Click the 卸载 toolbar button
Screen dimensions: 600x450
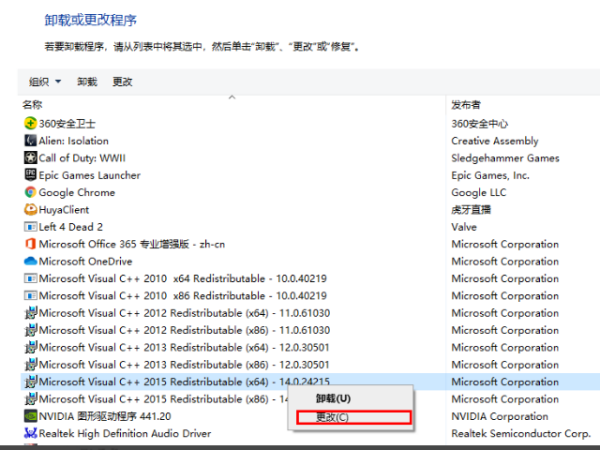[x=87, y=82]
